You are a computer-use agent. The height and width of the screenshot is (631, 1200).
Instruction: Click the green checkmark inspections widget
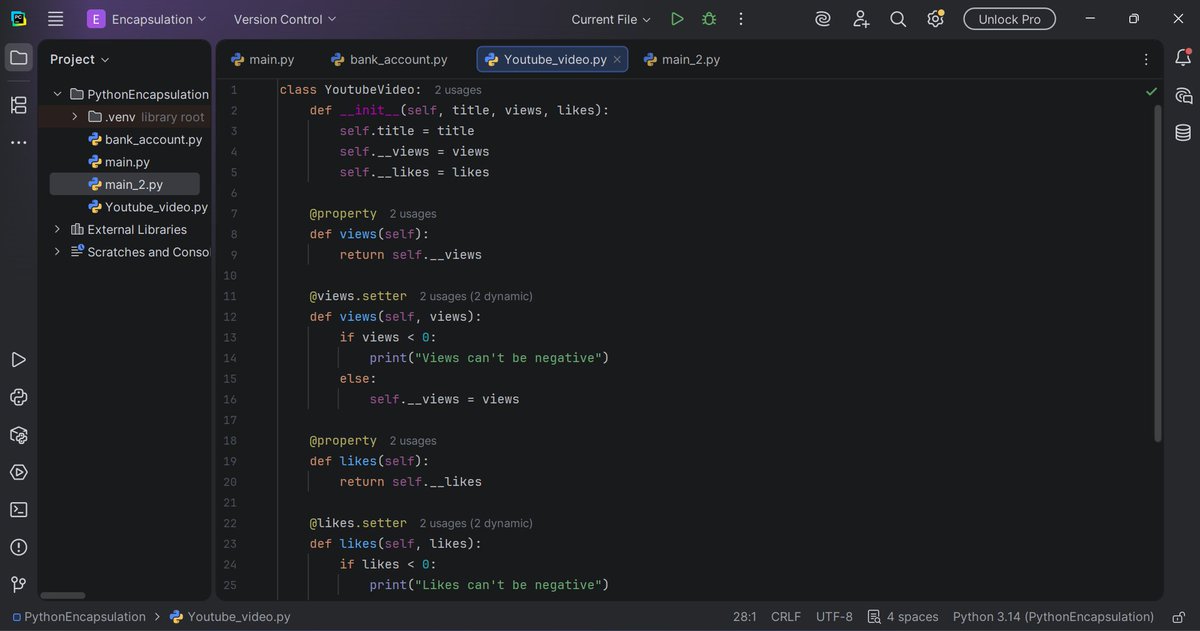(x=1152, y=91)
